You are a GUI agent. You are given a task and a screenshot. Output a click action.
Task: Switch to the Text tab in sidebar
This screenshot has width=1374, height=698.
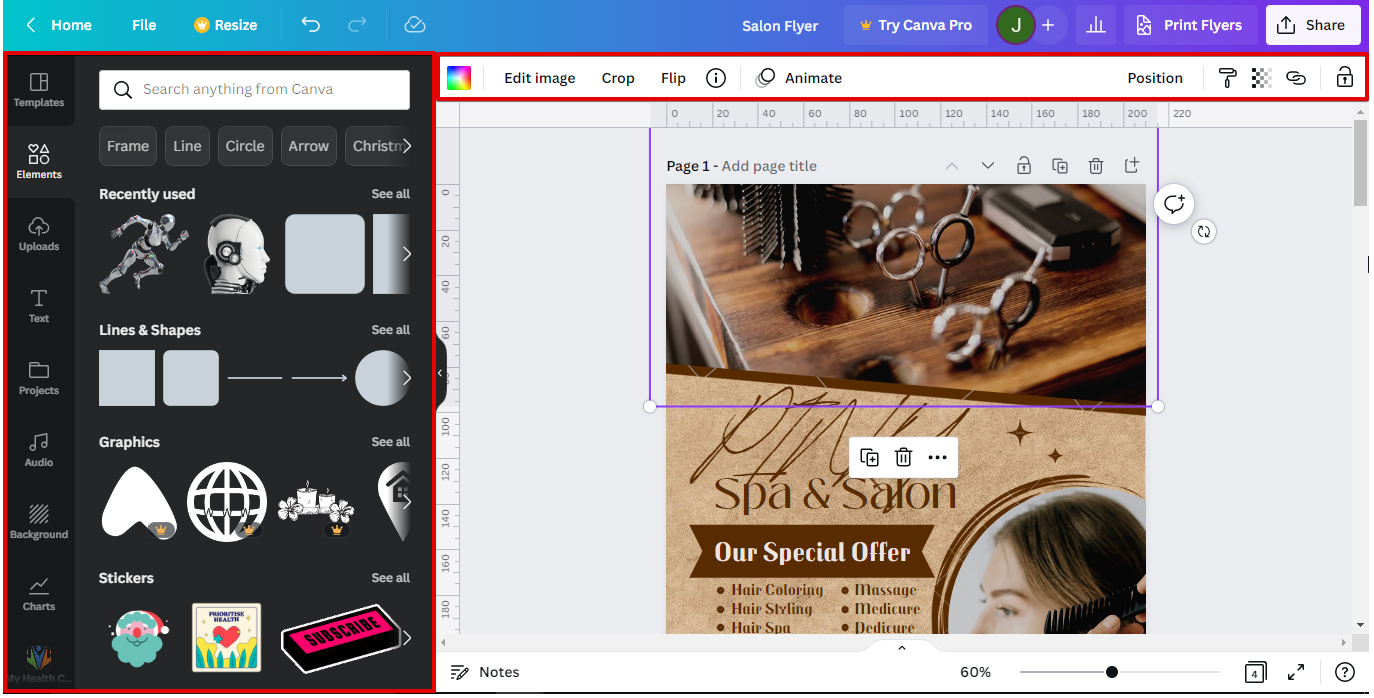tap(39, 305)
